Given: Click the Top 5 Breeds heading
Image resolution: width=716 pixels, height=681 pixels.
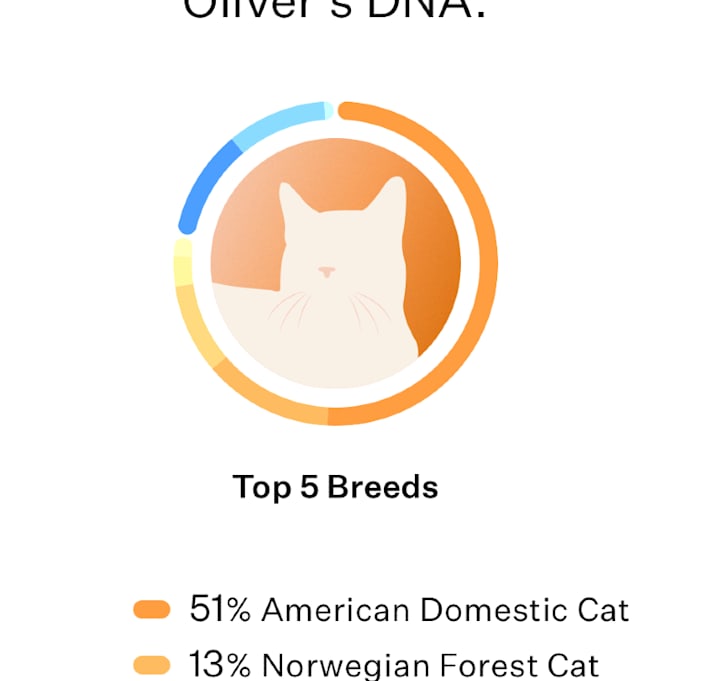Looking at the screenshot, I should pyautogui.click(x=336, y=487).
